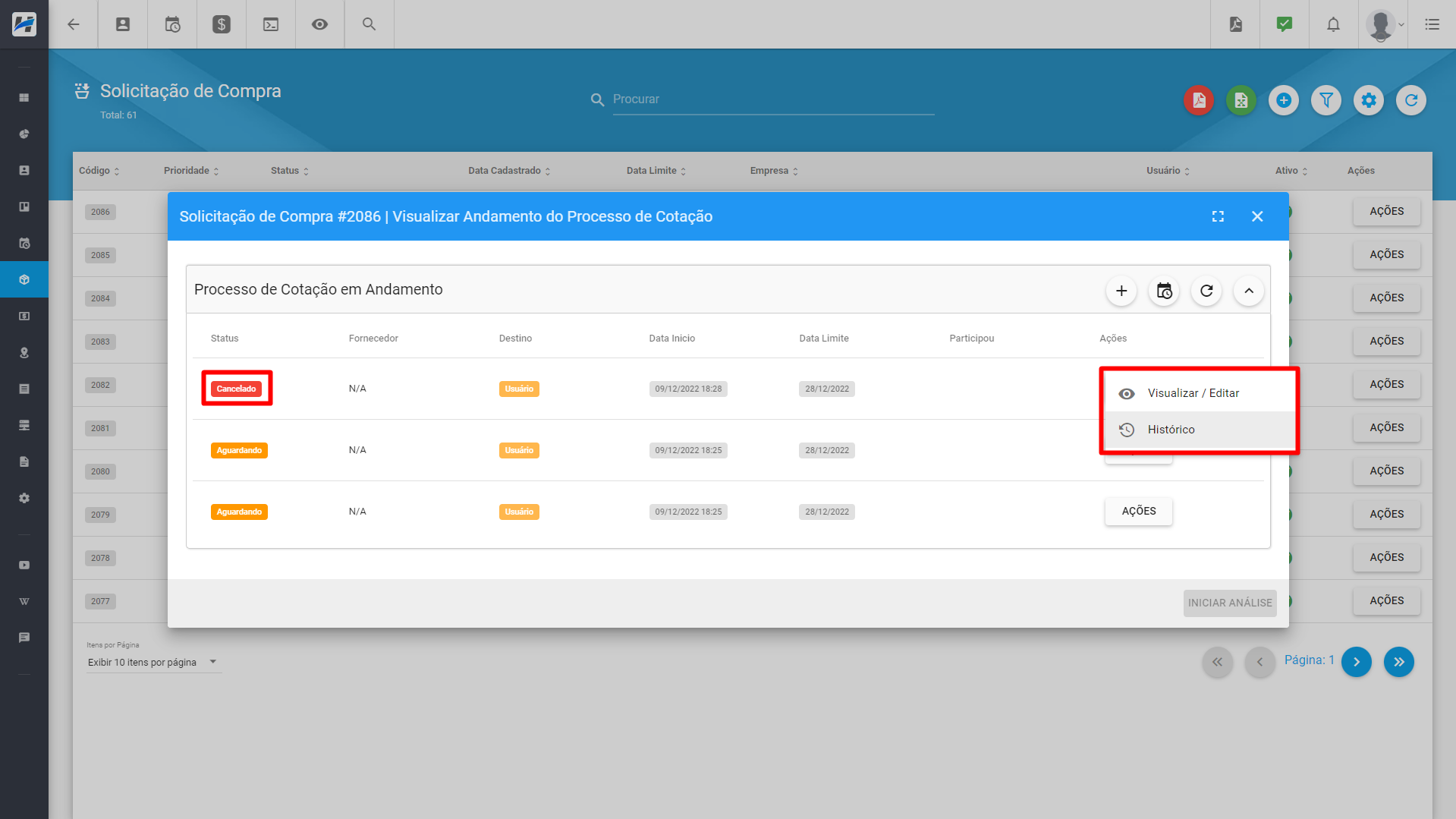Screen dimensions: 1456x819
Task: Collapse the Processo de Cotação panel
Action: coord(1248,291)
